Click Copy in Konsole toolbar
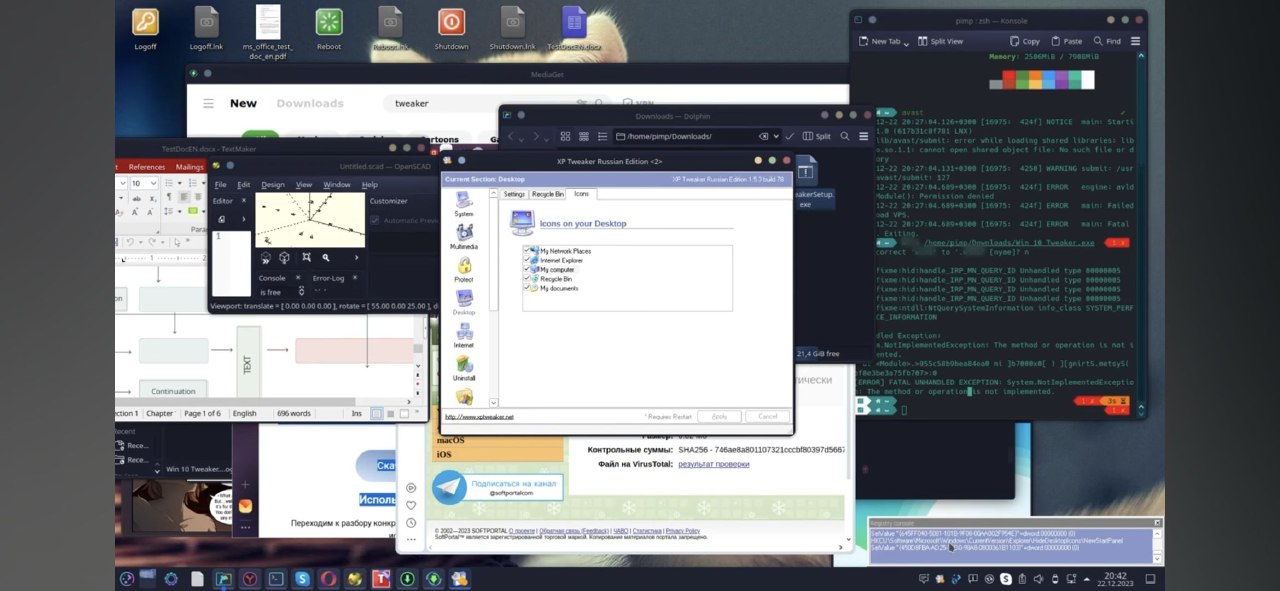This screenshot has height=591, width=1280. (1024, 41)
